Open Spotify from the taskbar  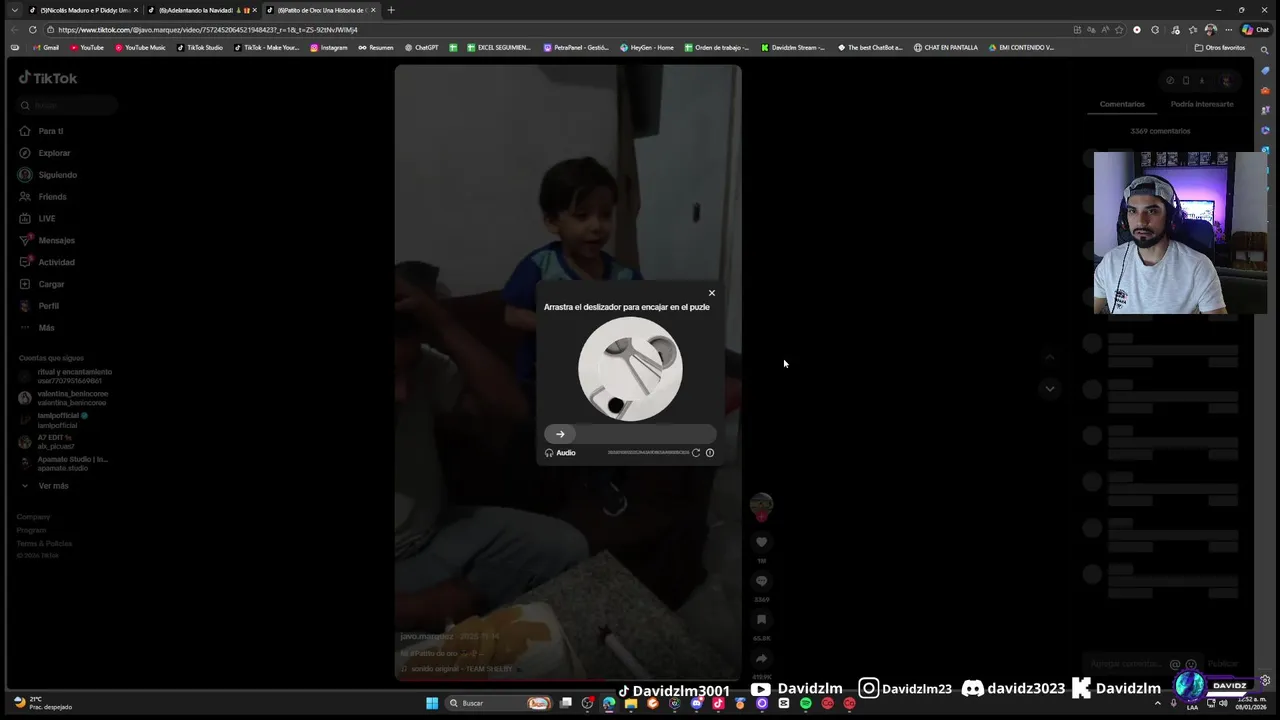coord(805,703)
